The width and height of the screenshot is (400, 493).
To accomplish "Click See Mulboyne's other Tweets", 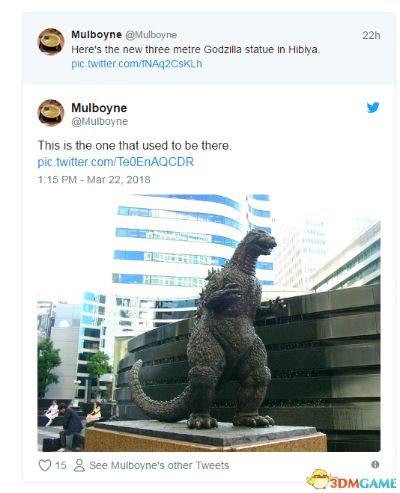I will [x=159, y=465].
